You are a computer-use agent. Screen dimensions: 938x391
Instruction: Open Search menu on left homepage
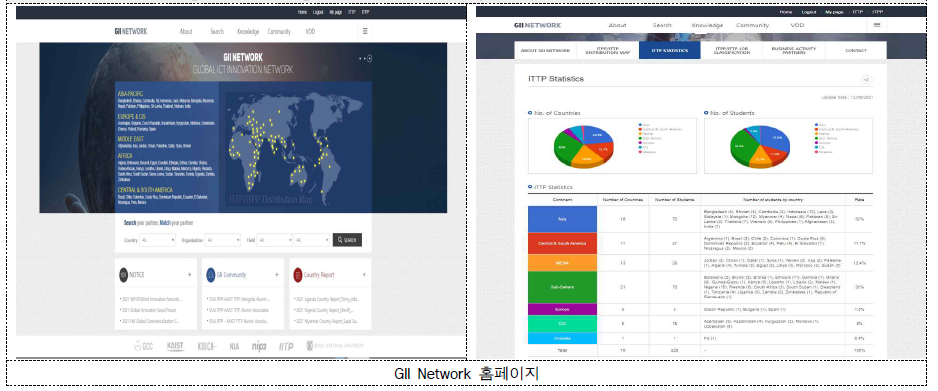tap(217, 32)
